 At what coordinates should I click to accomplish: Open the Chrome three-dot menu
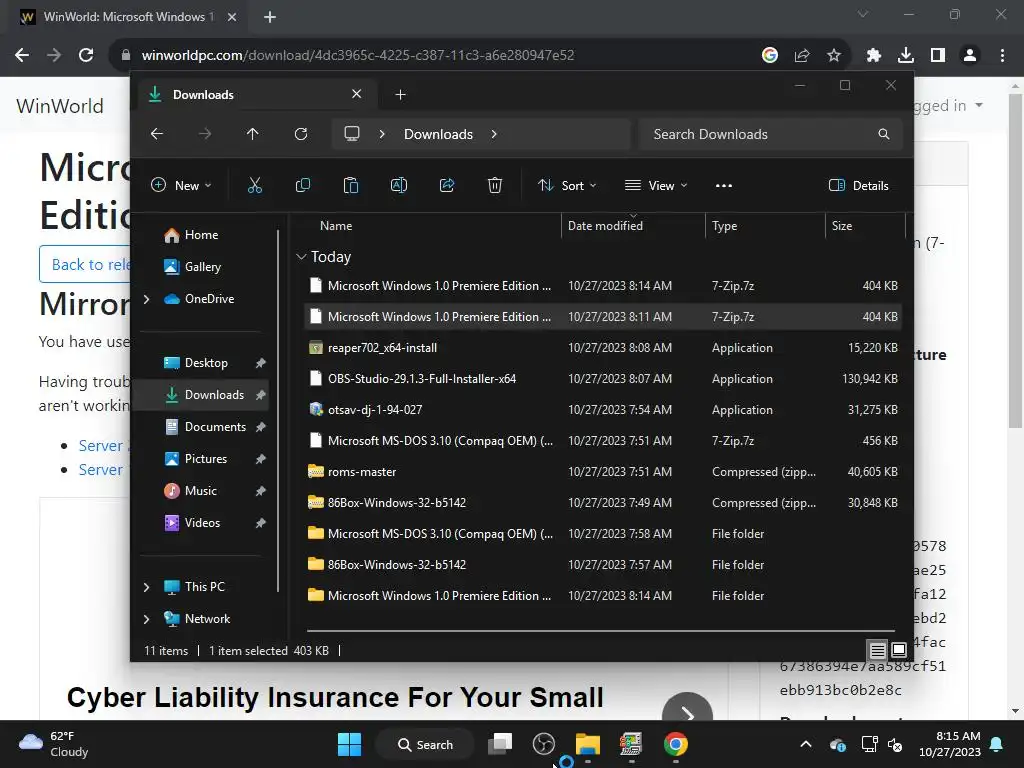tap(1002, 55)
